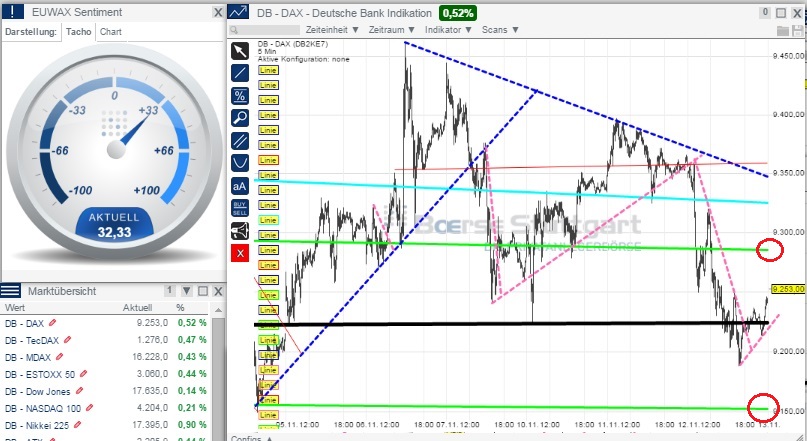The width and height of the screenshot is (807, 441).
Task: Open the Indikator dropdown
Action: (448, 30)
